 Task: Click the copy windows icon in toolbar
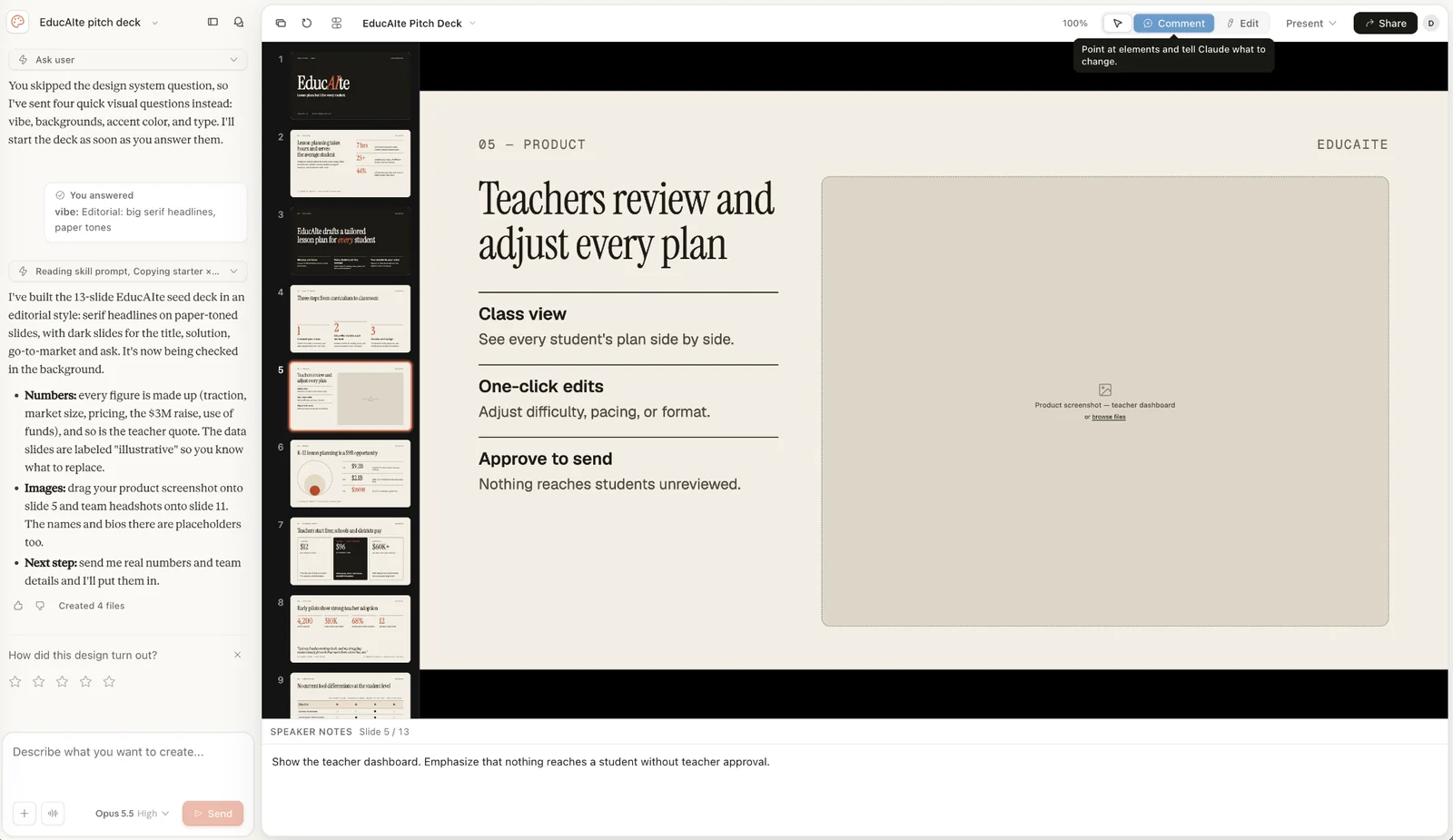281,24
